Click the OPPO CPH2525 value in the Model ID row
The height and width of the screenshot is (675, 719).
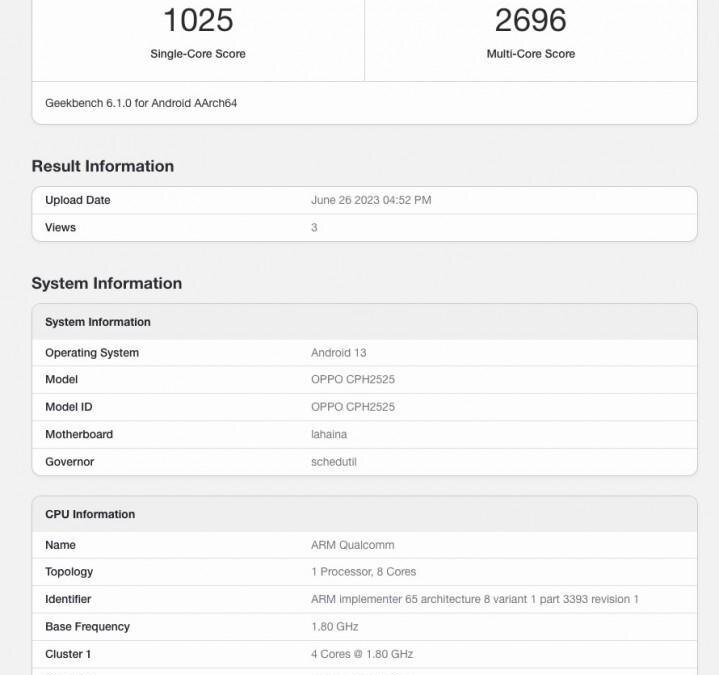(353, 407)
